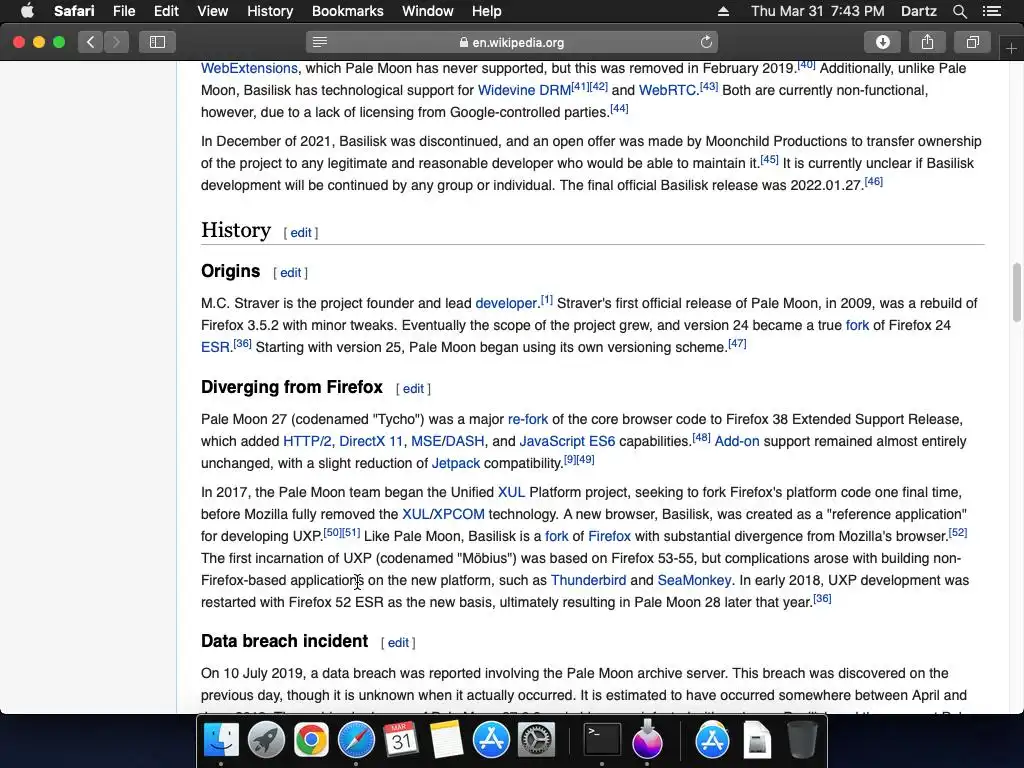This screenshot has height=768, width=1024.
Task: Follow the WebExtensions link
Action: click(249, 69)
